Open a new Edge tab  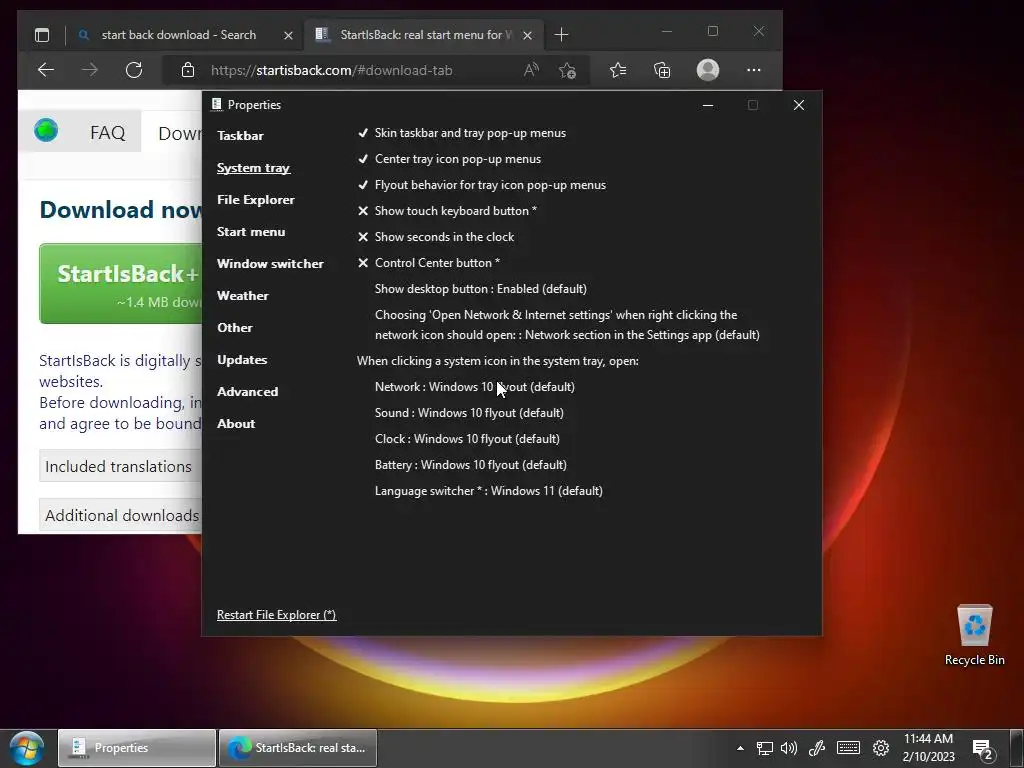tap(562, 35)
